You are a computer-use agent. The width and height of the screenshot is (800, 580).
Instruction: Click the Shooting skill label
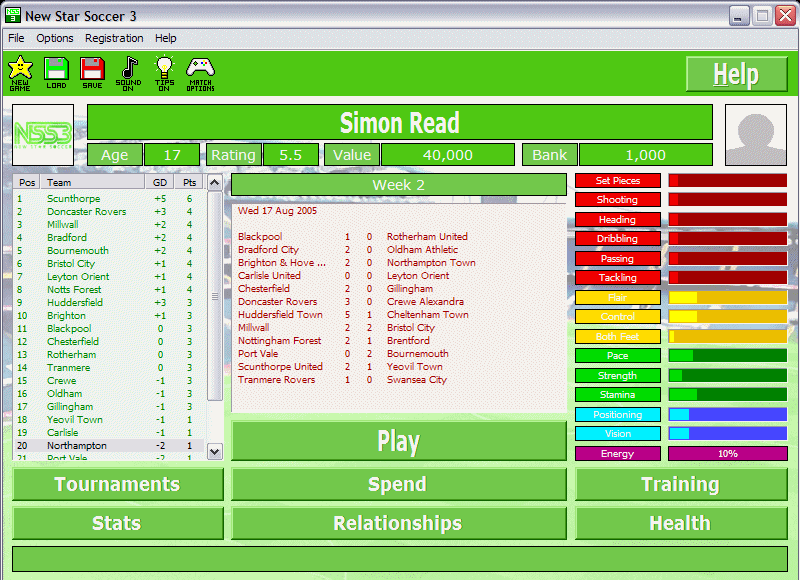click(617, 200)
